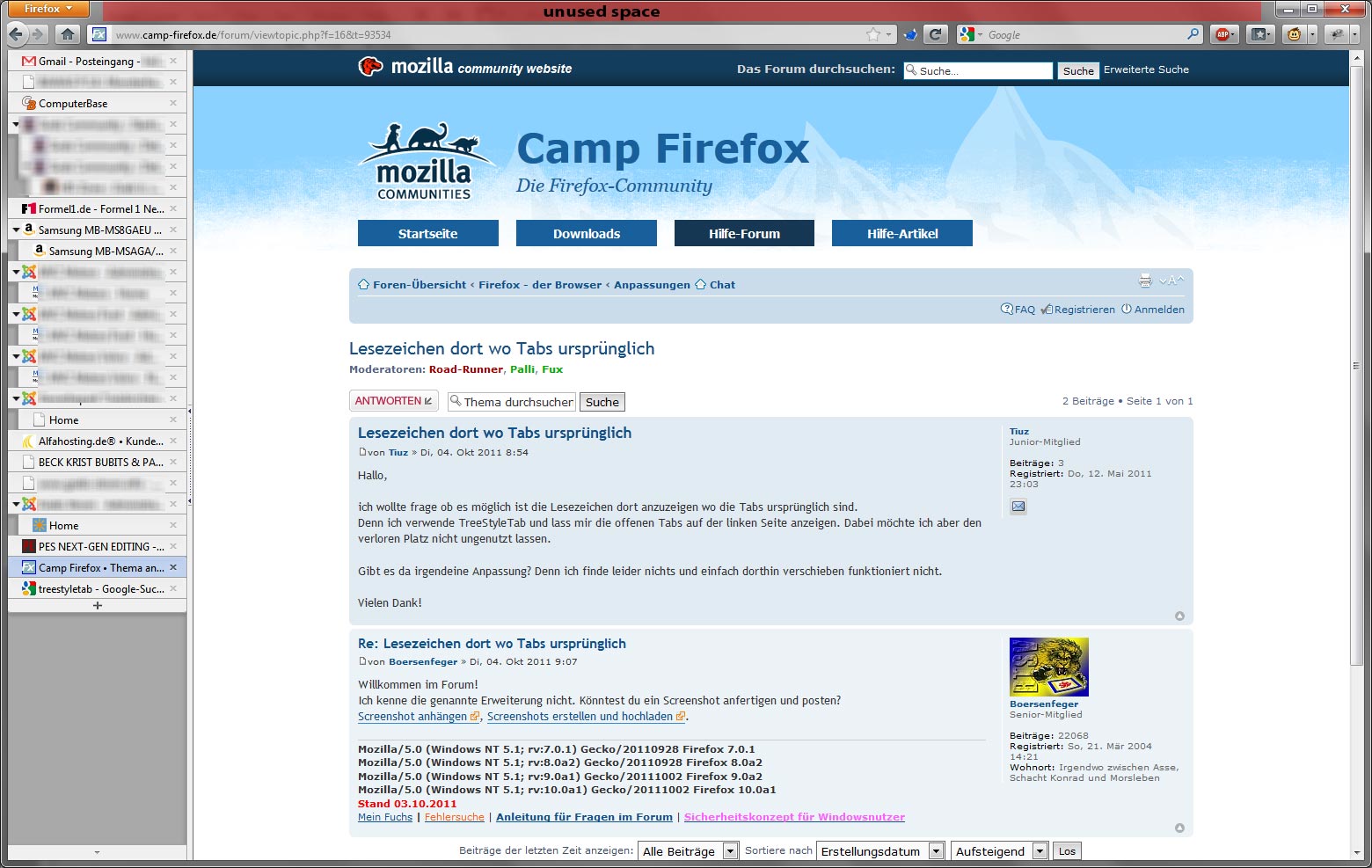Viewport: 1372px width, 868px height.
Task: Open the Erweiterte Suche link
Action: click(1146, 69)
